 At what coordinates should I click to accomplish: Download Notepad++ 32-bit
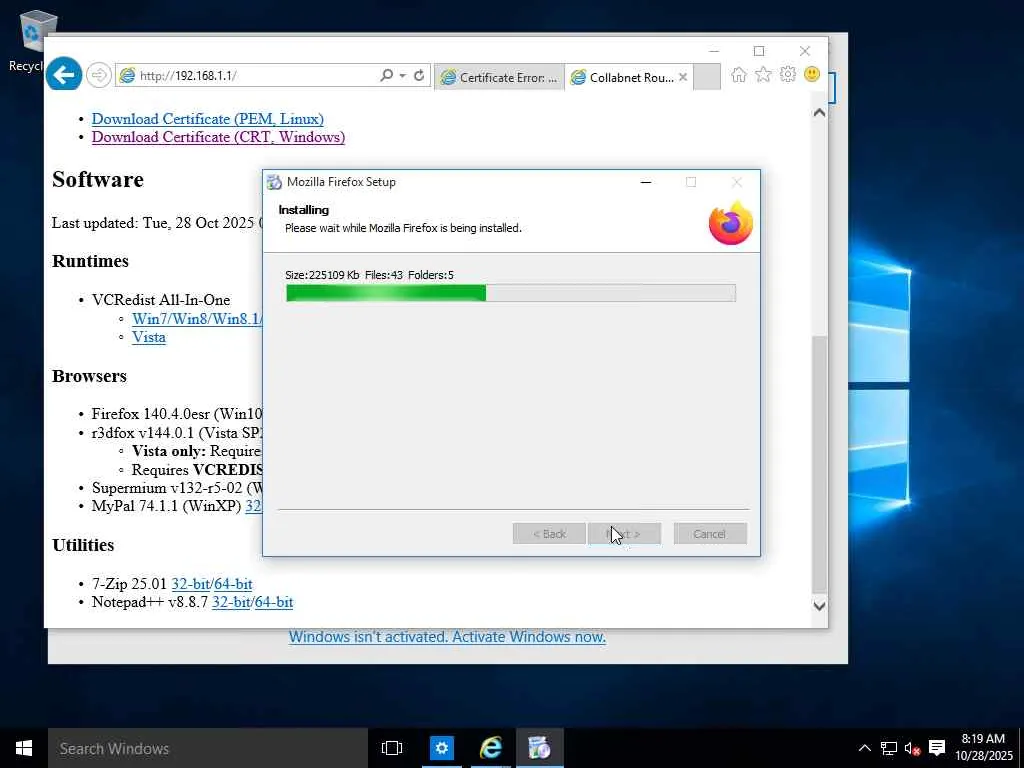pyautogui.click(x=231, y=602)
